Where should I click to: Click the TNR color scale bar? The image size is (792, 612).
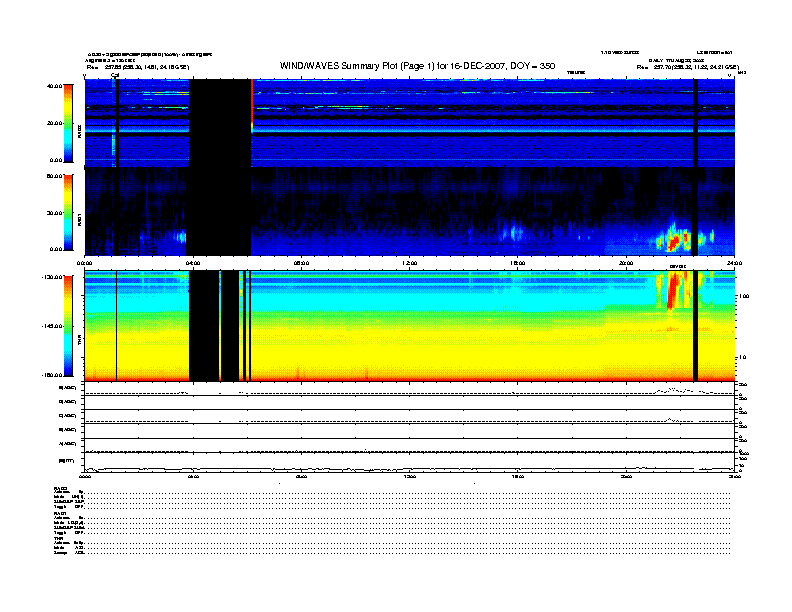pyautogui.click(x=68, y=326)
